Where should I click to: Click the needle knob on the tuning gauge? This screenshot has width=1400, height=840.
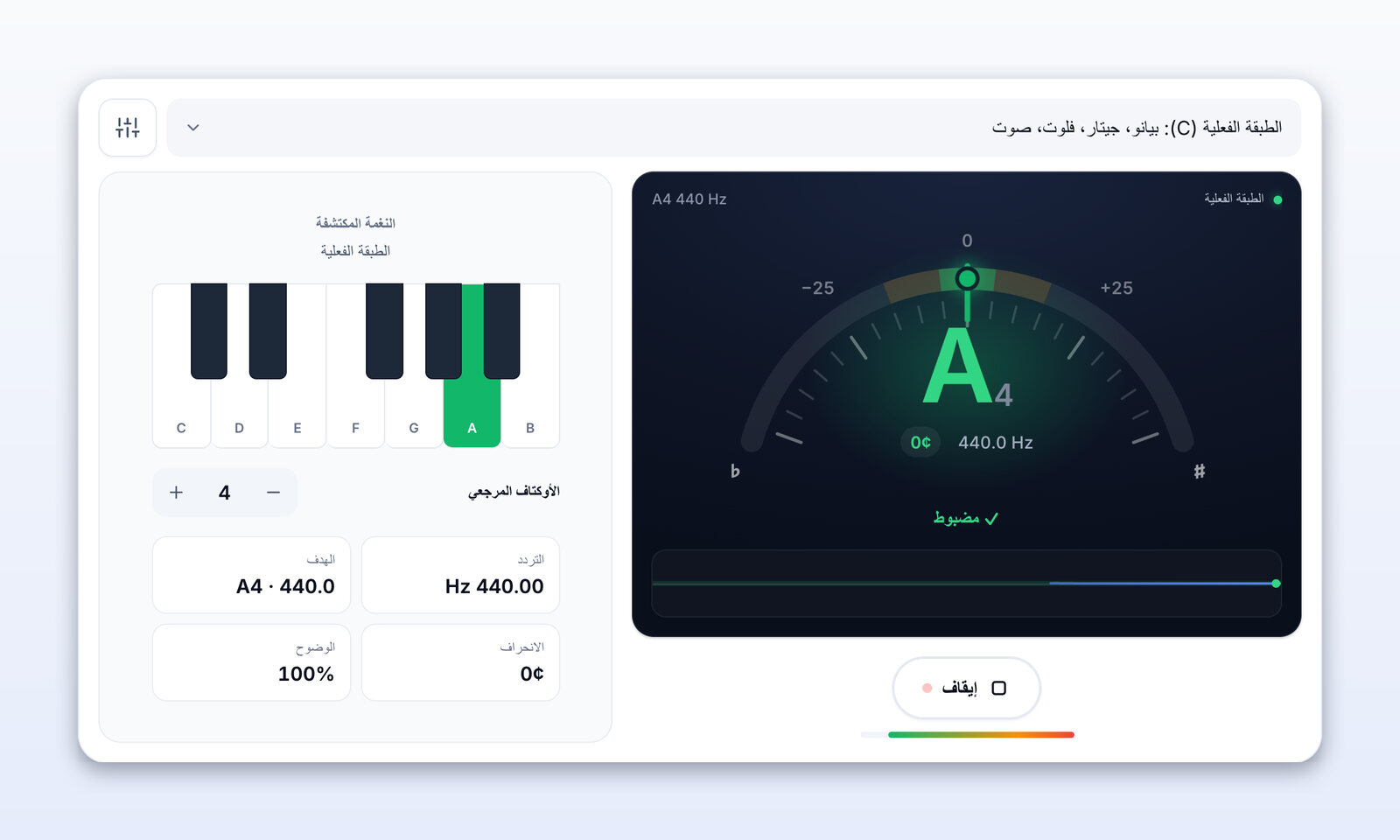pos(967,279)
